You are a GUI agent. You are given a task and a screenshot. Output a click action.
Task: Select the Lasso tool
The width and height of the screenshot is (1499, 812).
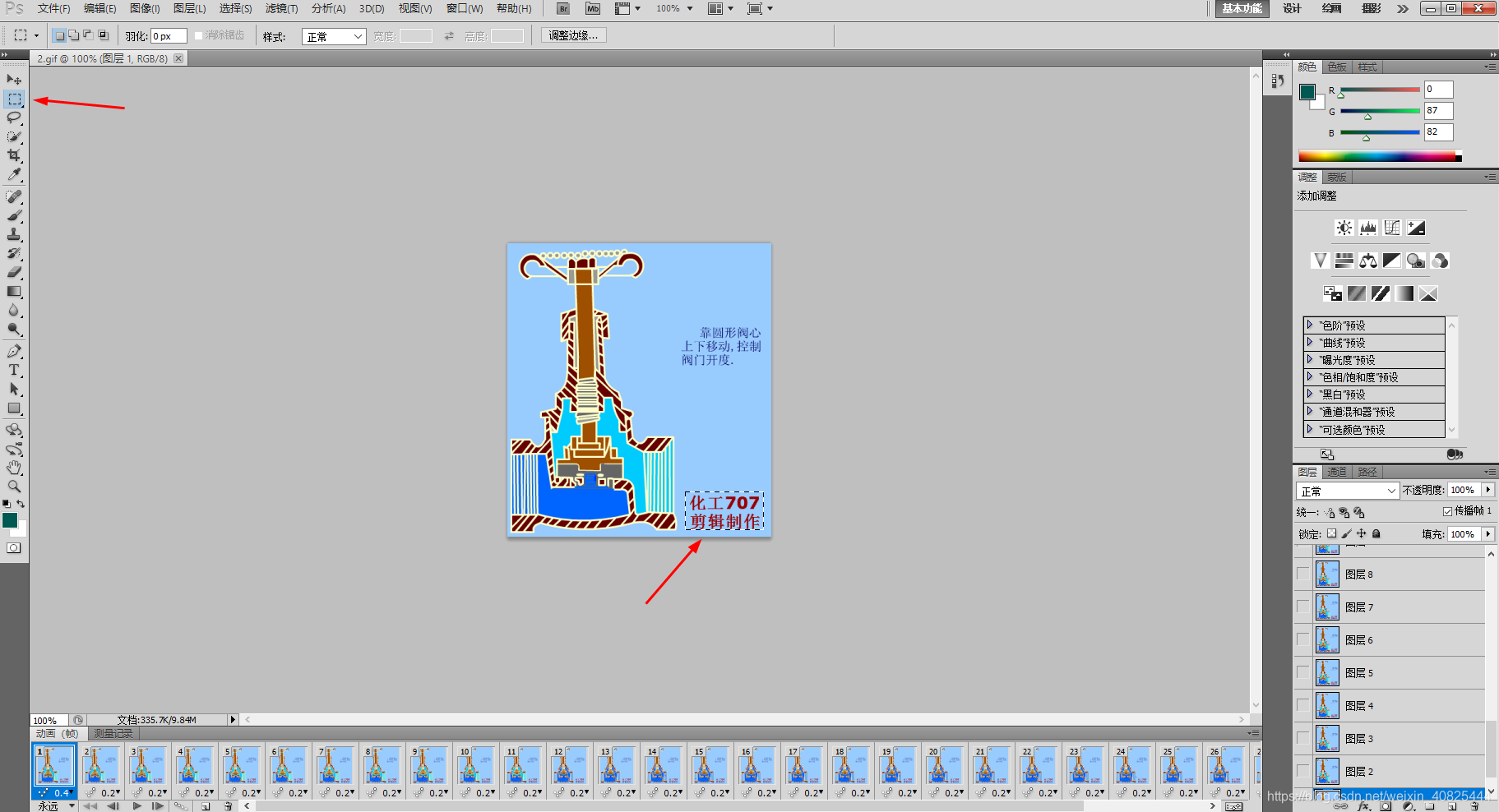pos(14,118)
